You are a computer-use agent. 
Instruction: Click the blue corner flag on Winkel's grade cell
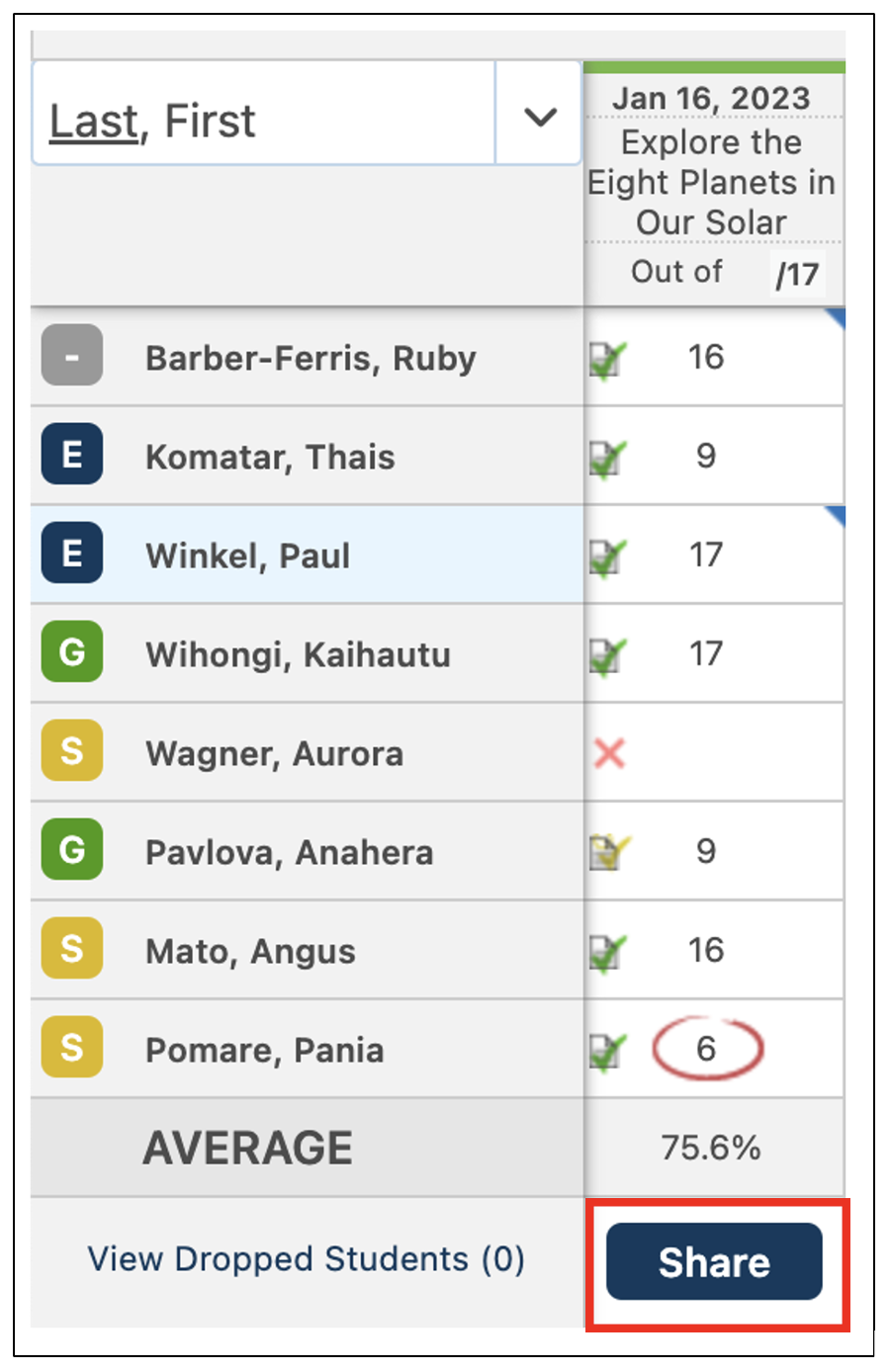pos(836,514)
